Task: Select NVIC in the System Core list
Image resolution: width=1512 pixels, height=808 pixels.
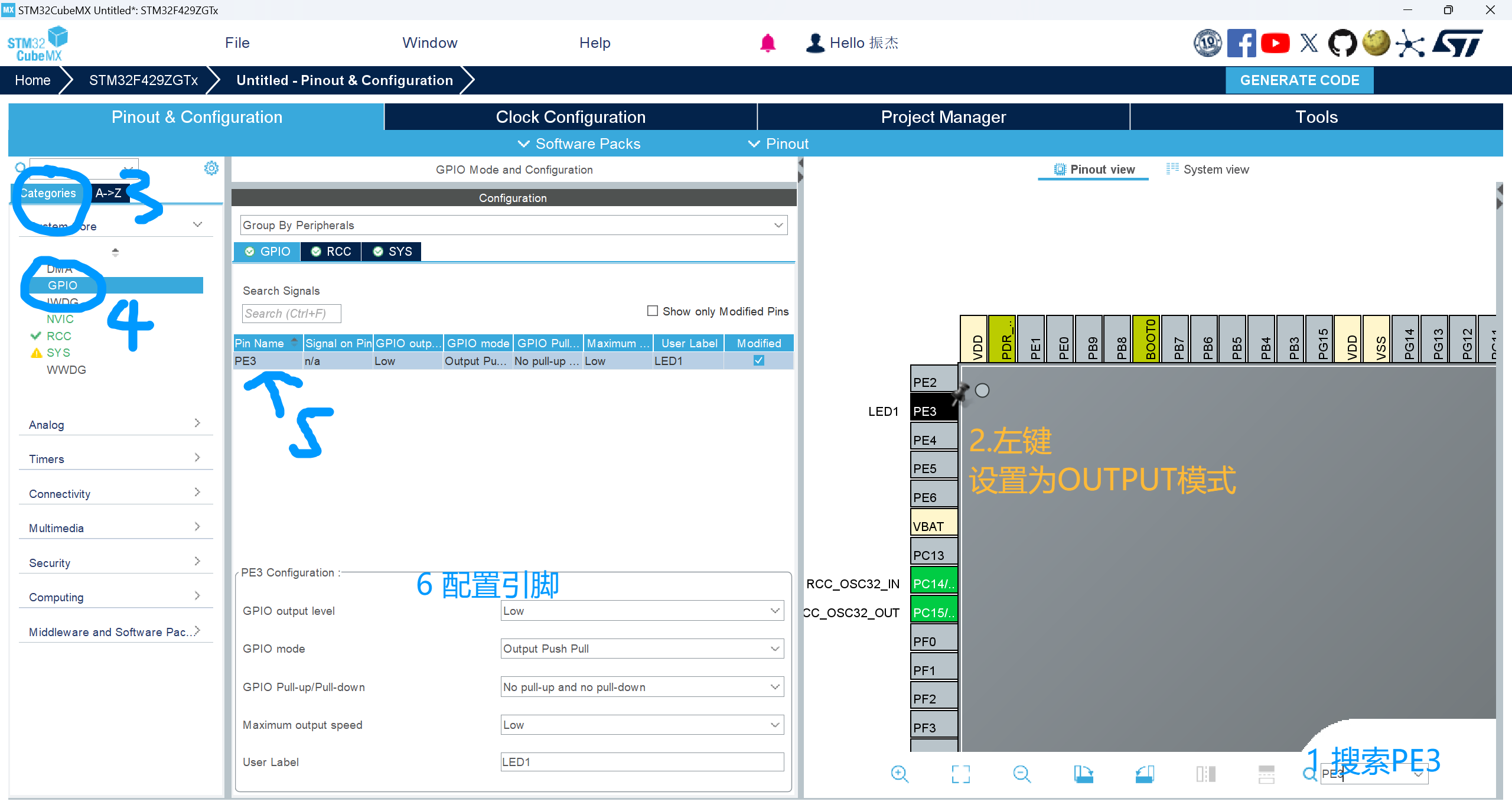Action: (60, 319)
